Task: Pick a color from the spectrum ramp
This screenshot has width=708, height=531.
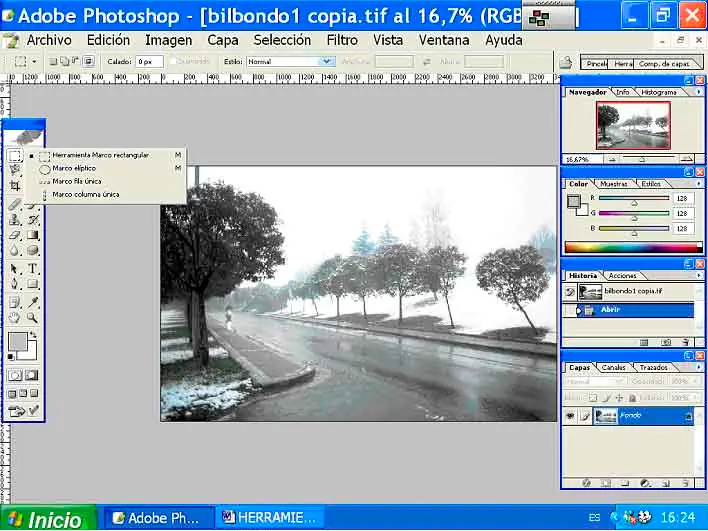Action: click(633, 247)
